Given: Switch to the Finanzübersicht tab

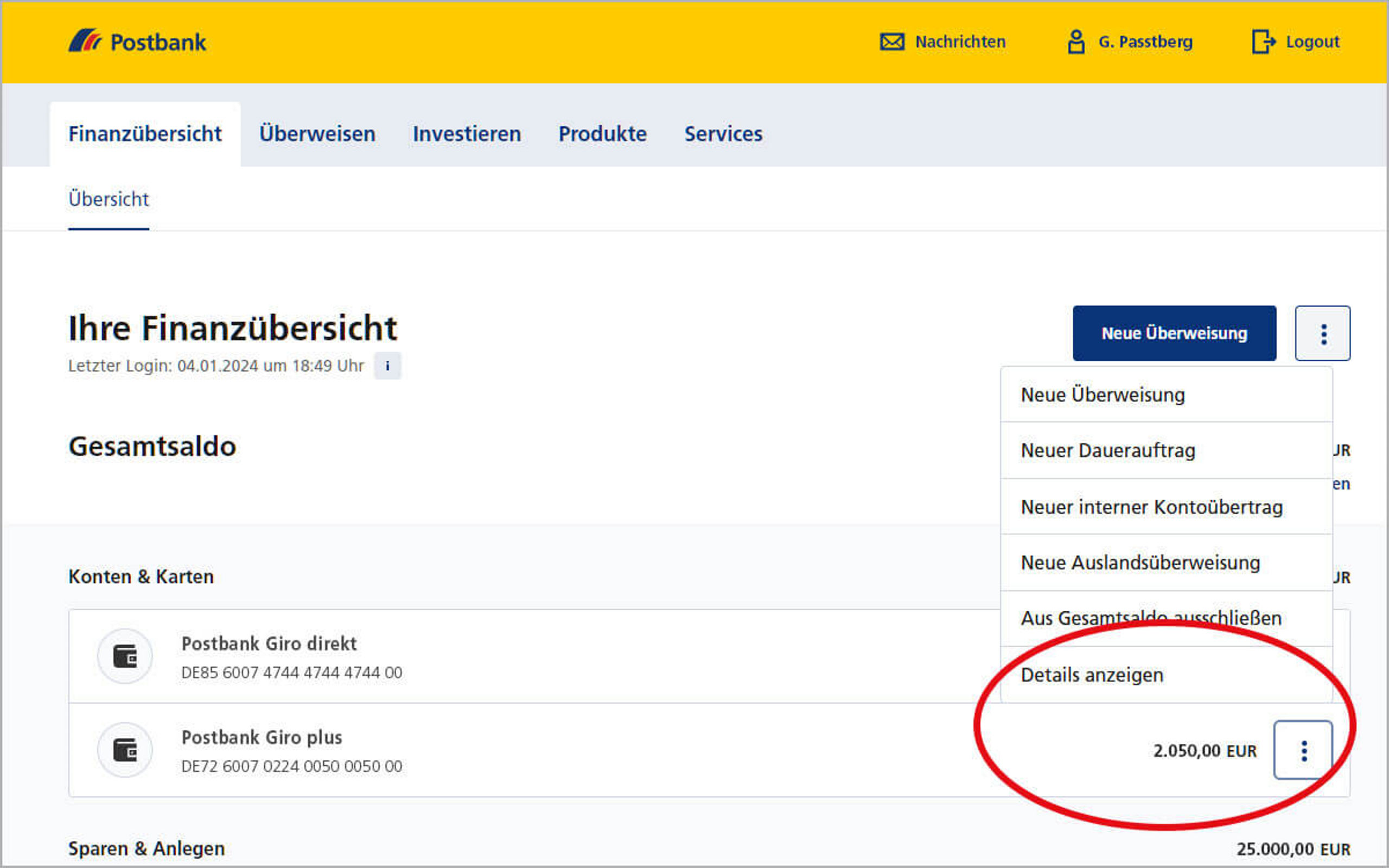Looking at the screenshot, I should tap(145, 134).
